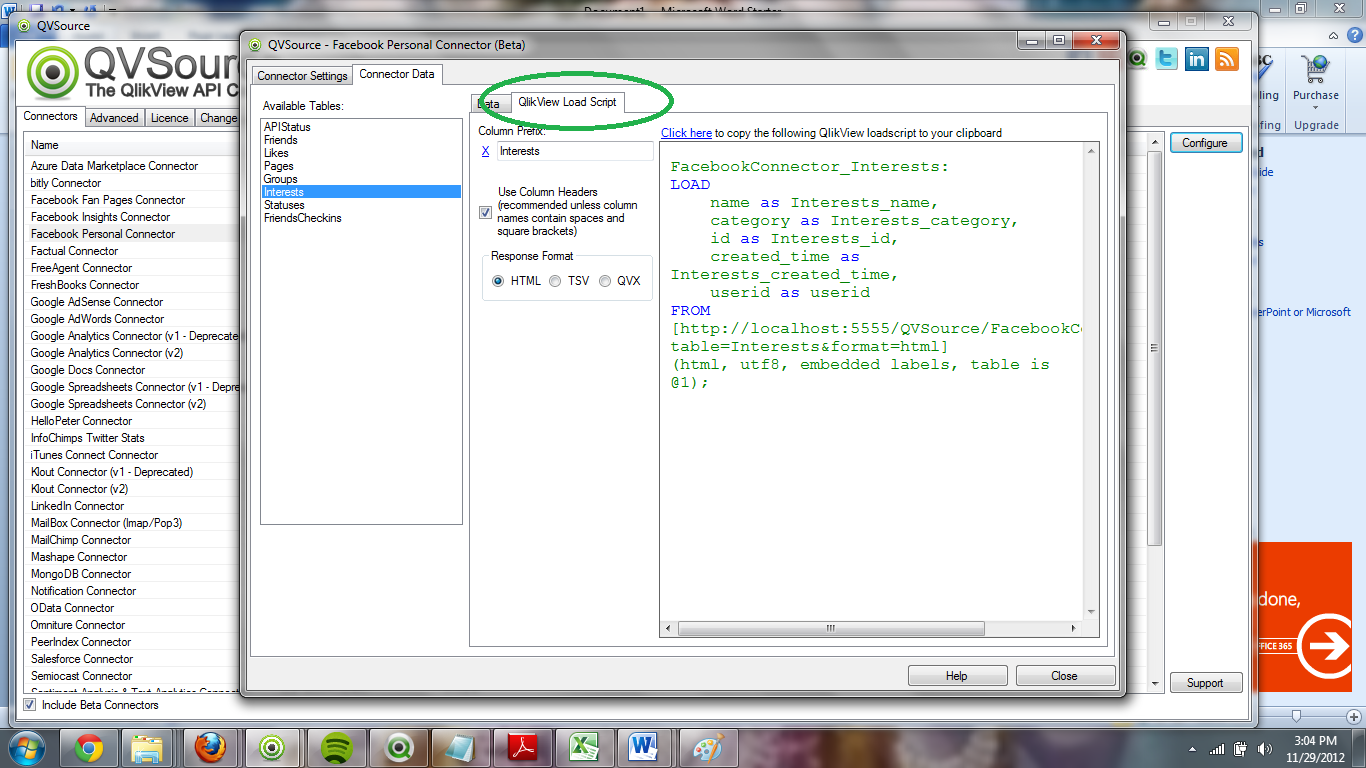1366x768 pixels.
Task: Select Azure Data Marketplace Connector row
Action: 132,166
